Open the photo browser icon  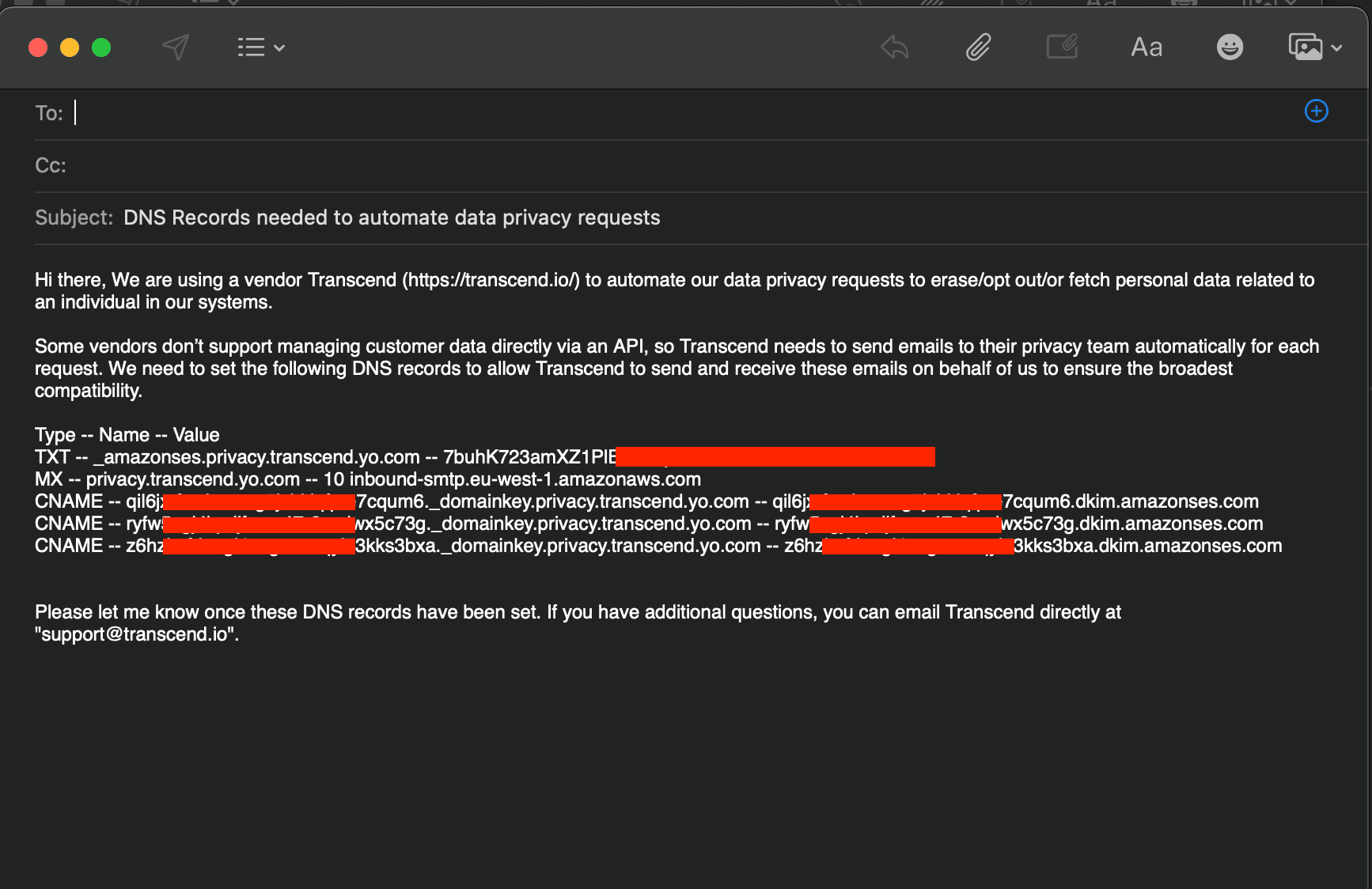(1306, 47)
